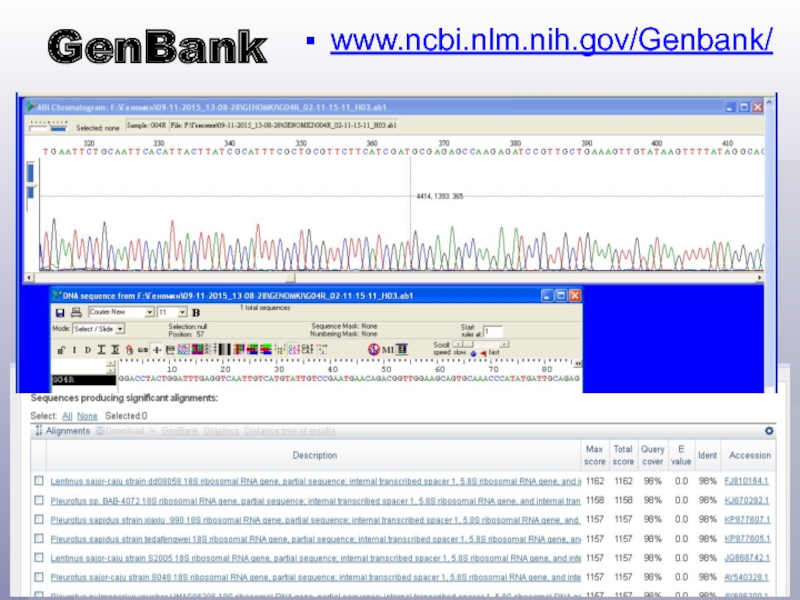The width and height of the screenshot is (800, 600).
Task: Click the vertical zoom slider left of chromatogram
Action: click(31, 186)
